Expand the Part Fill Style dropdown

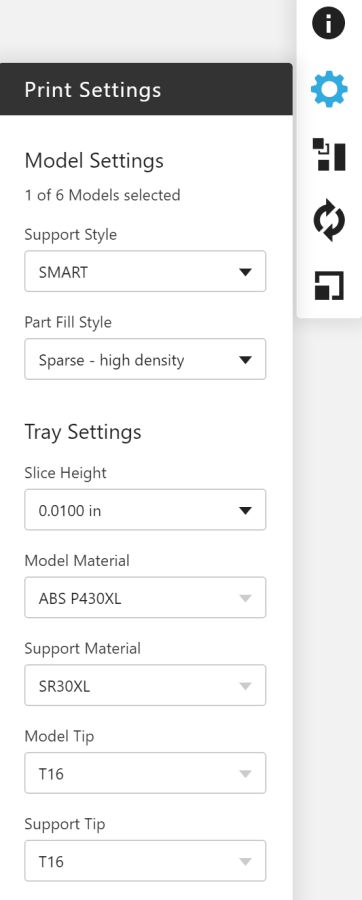[145, 359]
